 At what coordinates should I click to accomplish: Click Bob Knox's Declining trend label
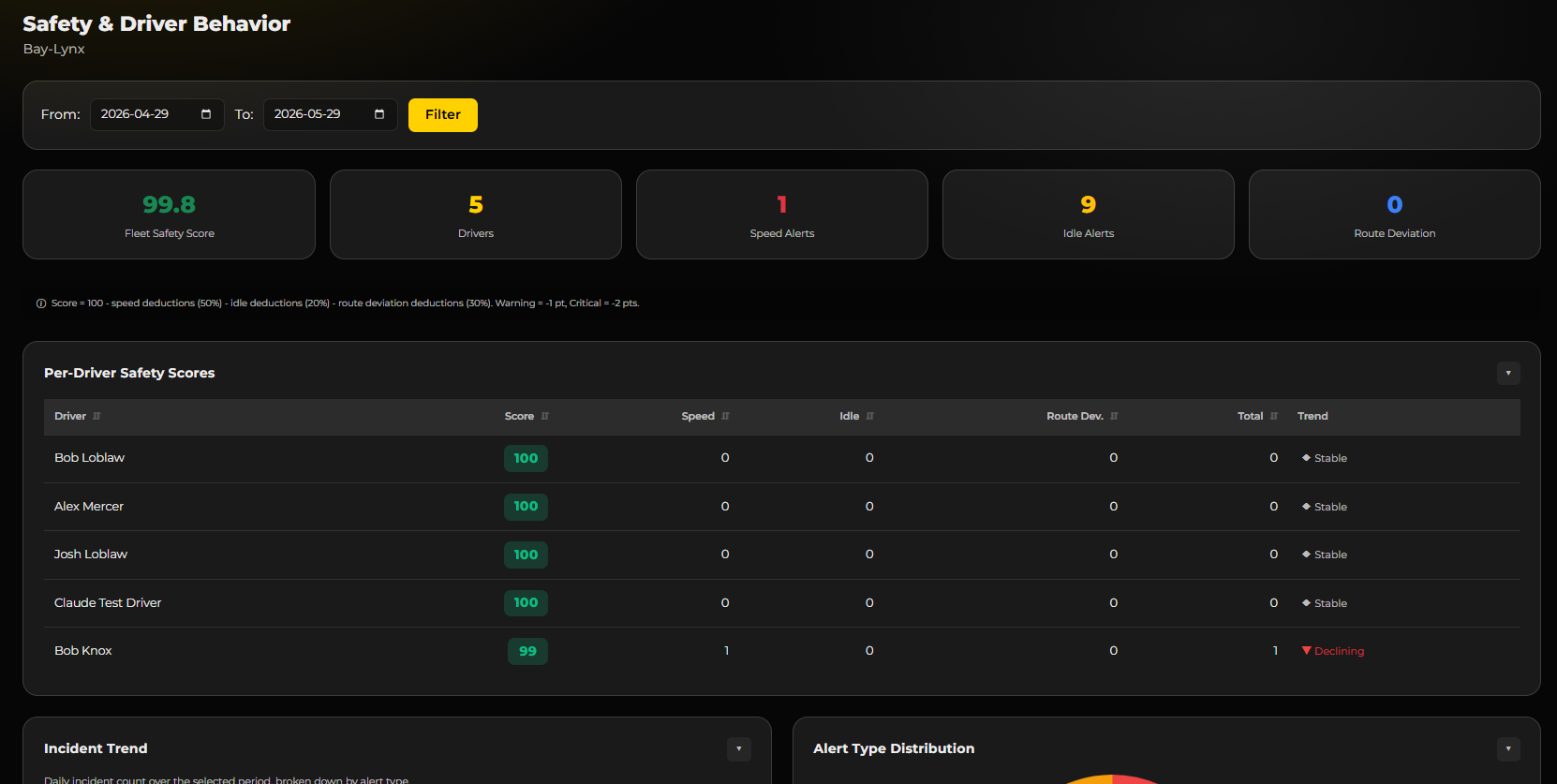[x=1339, y=651]
